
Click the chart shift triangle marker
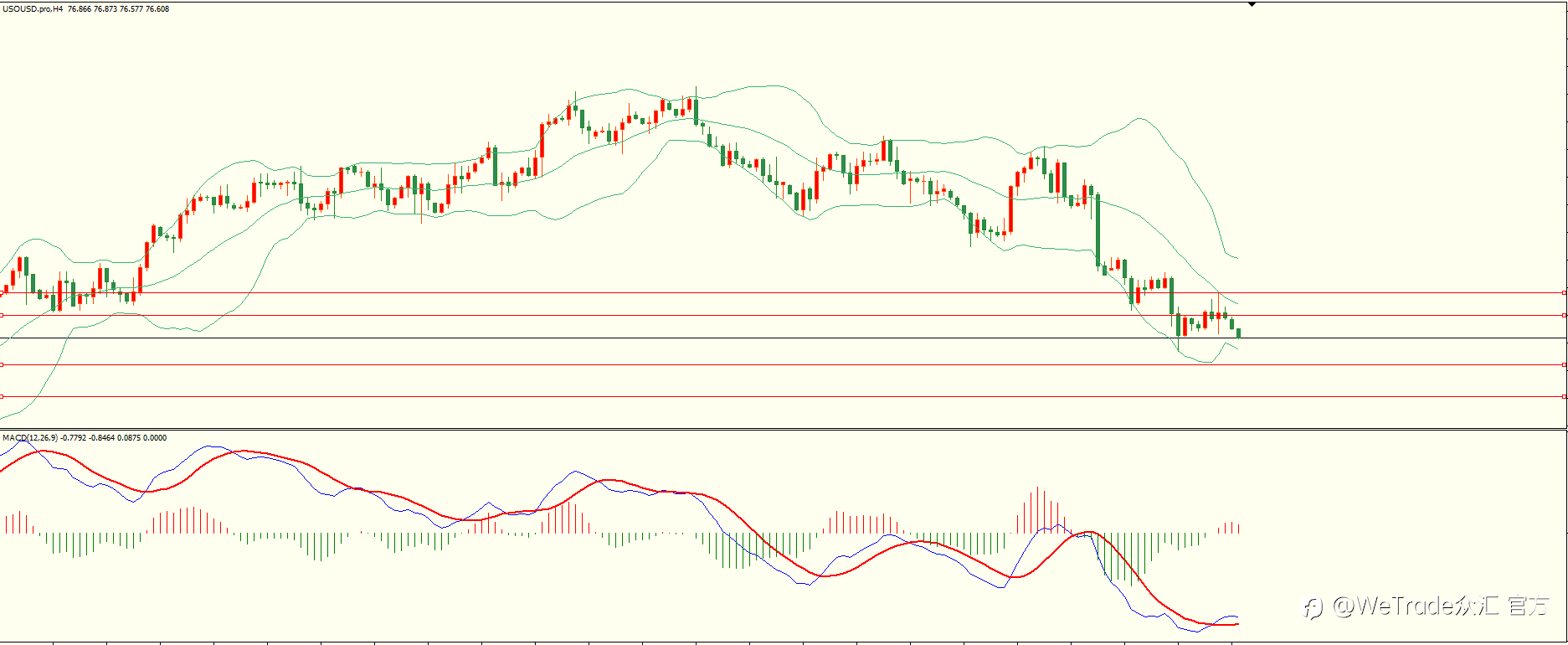1252,4
